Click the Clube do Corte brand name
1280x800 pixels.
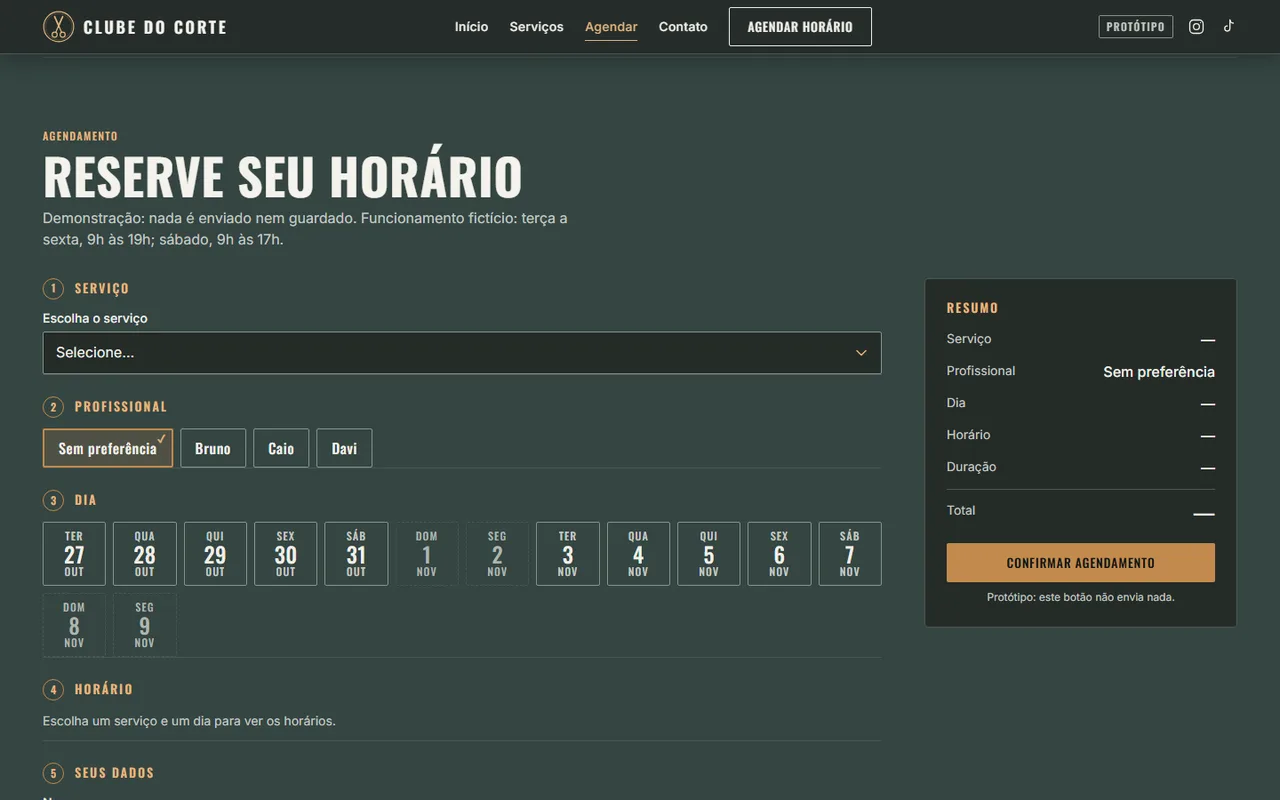[155, 27]
